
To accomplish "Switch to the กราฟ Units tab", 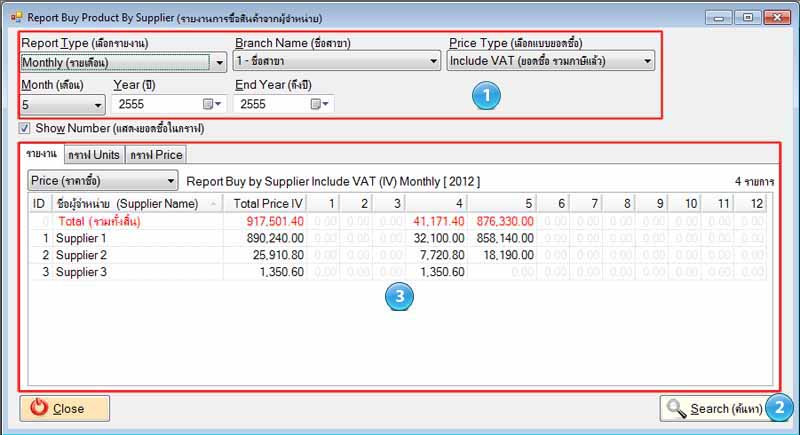I will point(94,155).
